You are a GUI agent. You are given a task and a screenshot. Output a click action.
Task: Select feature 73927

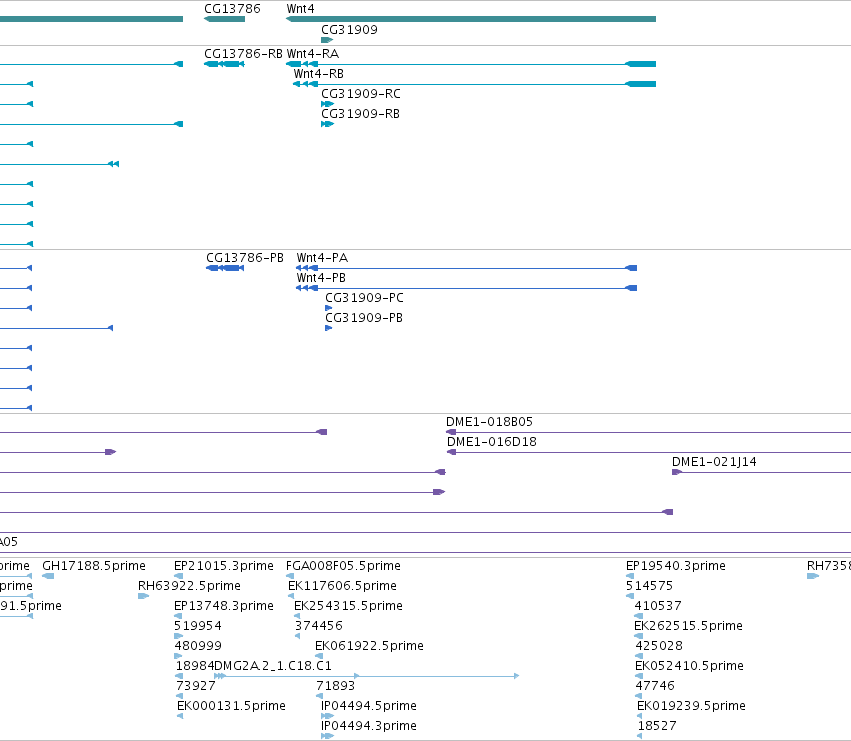(195, 686)
